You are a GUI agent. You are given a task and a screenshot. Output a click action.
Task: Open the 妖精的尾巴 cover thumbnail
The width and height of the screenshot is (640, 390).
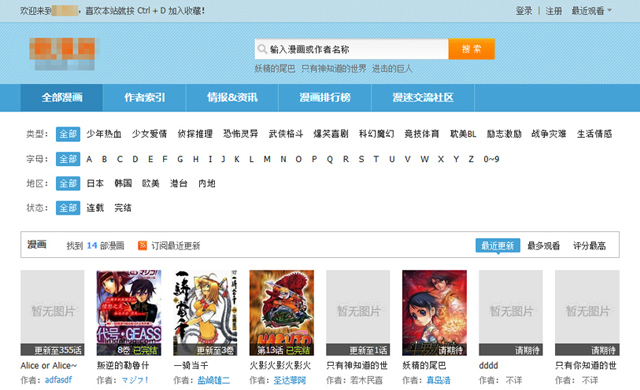434,312
